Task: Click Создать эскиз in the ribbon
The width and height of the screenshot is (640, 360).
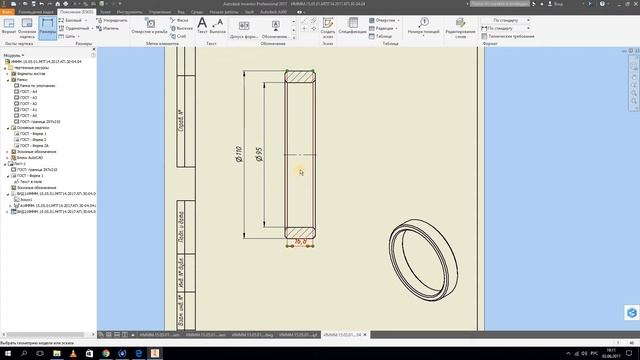Action: pyautogui.click(x=328, y=28)
